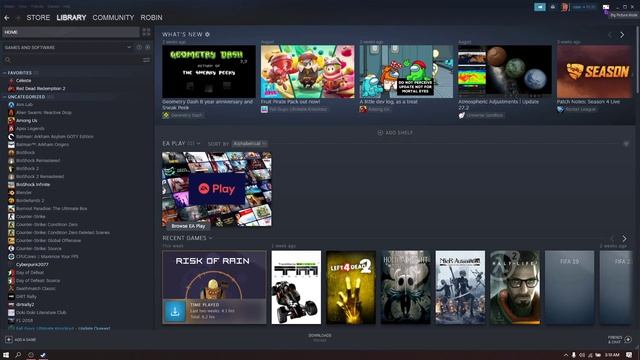Open Friends & Chat panel
This screenshot has height=360, width=640.
[619, 339]
